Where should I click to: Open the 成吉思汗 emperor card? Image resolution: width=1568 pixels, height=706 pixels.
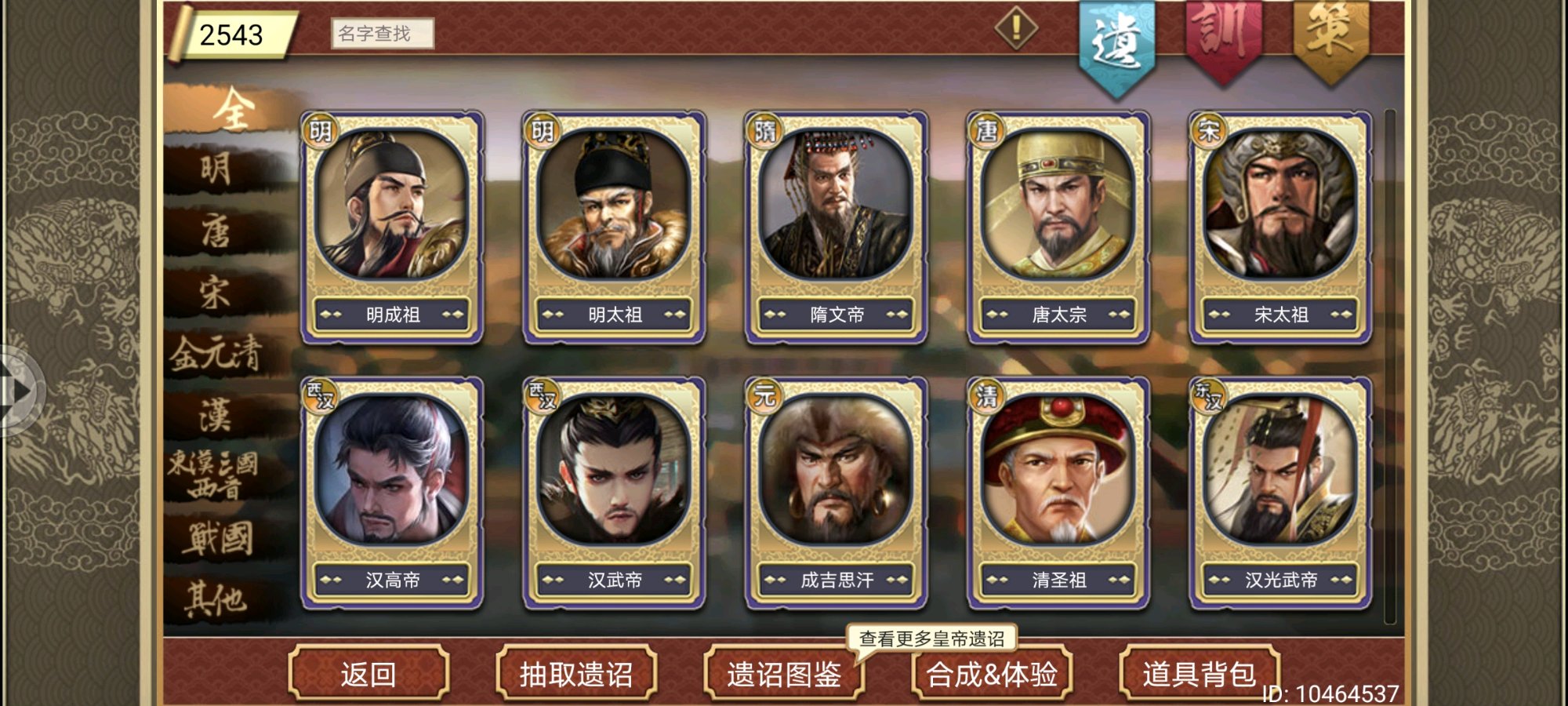(x=836, y=493)
